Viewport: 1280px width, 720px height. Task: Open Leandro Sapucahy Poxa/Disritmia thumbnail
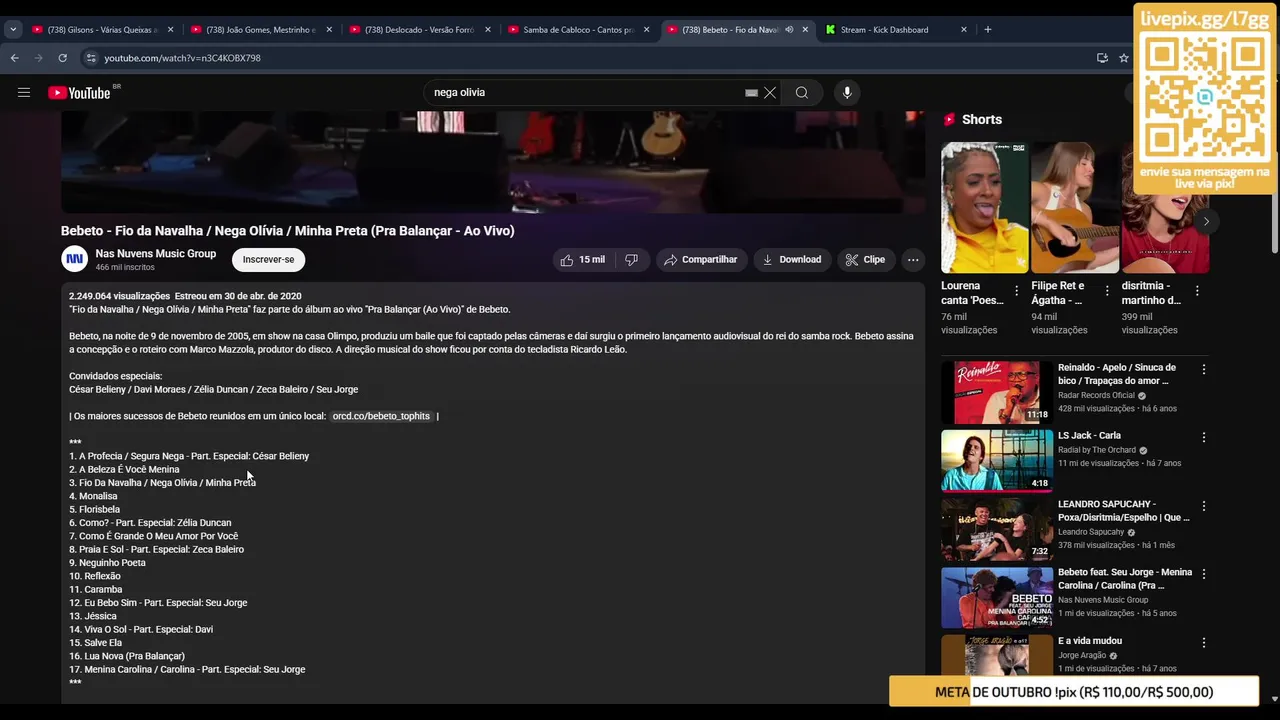997,529
